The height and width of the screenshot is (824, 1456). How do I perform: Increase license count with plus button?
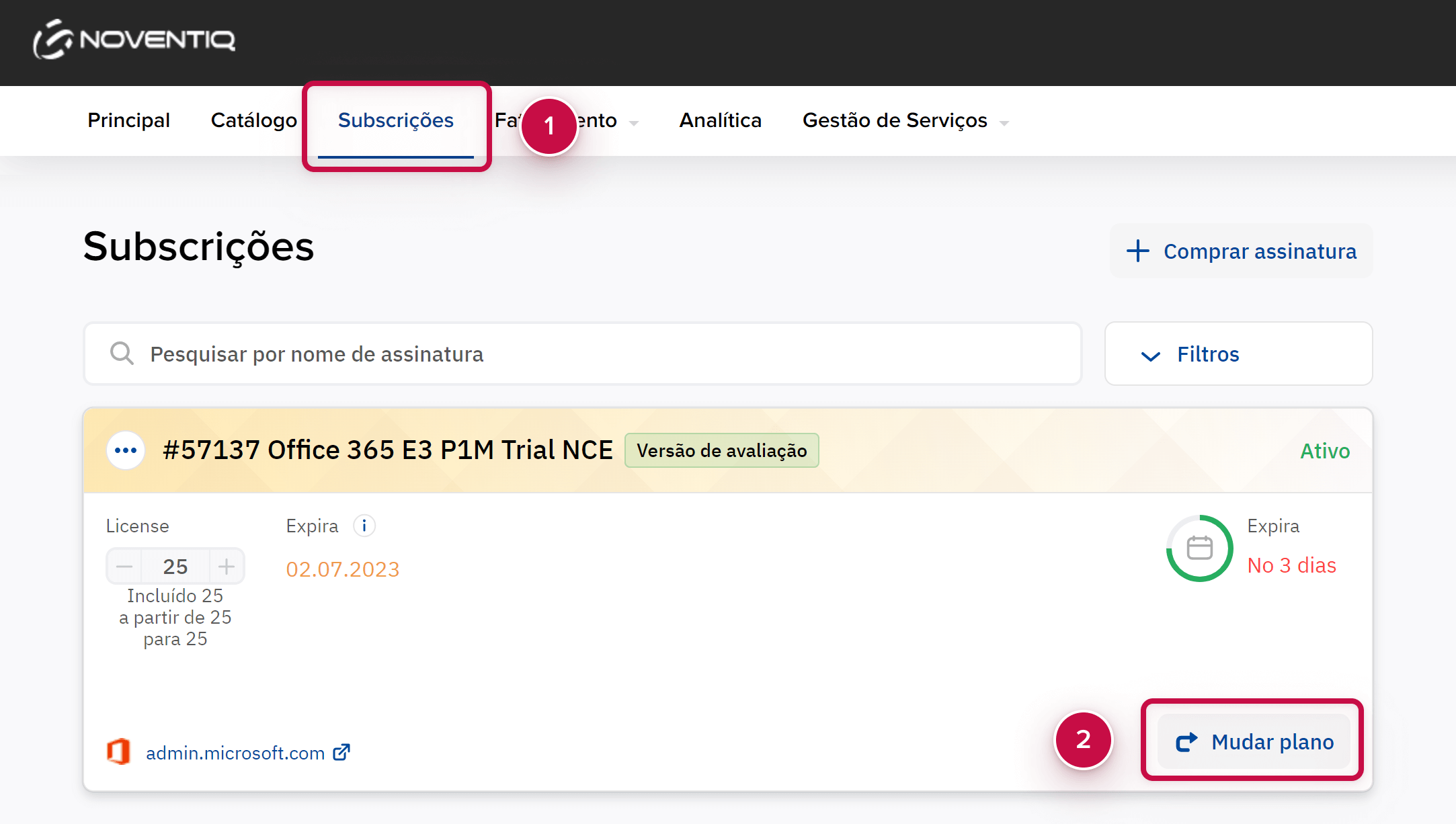(x=227, y=567)
